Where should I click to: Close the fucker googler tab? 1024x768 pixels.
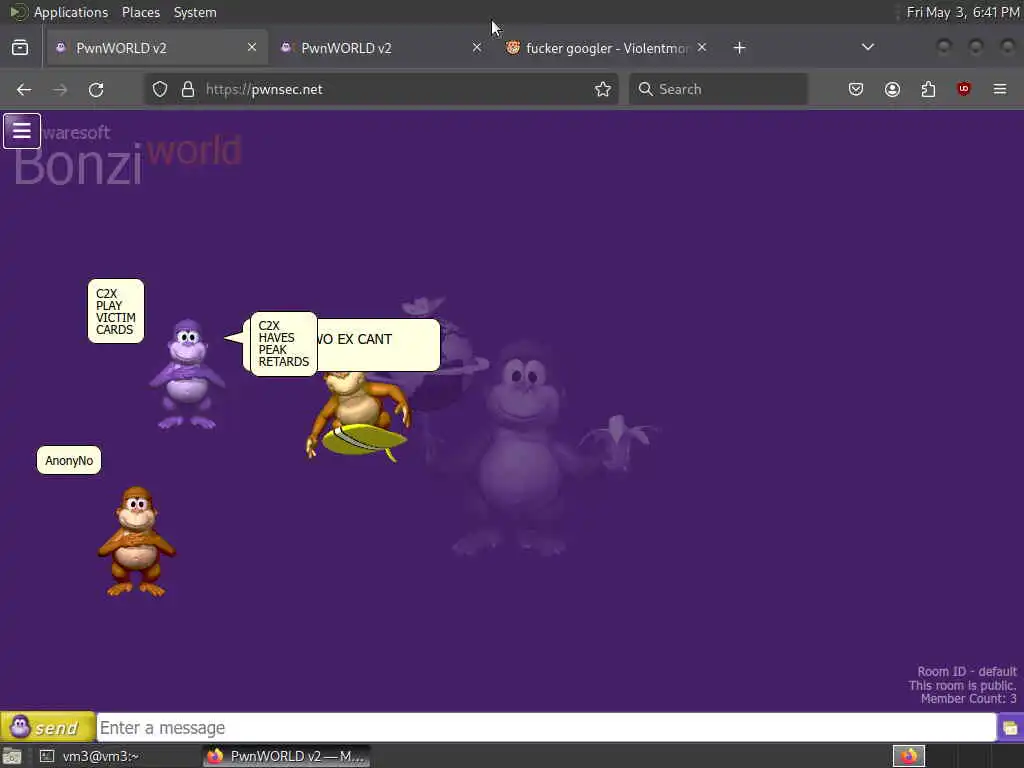(701, 48)
